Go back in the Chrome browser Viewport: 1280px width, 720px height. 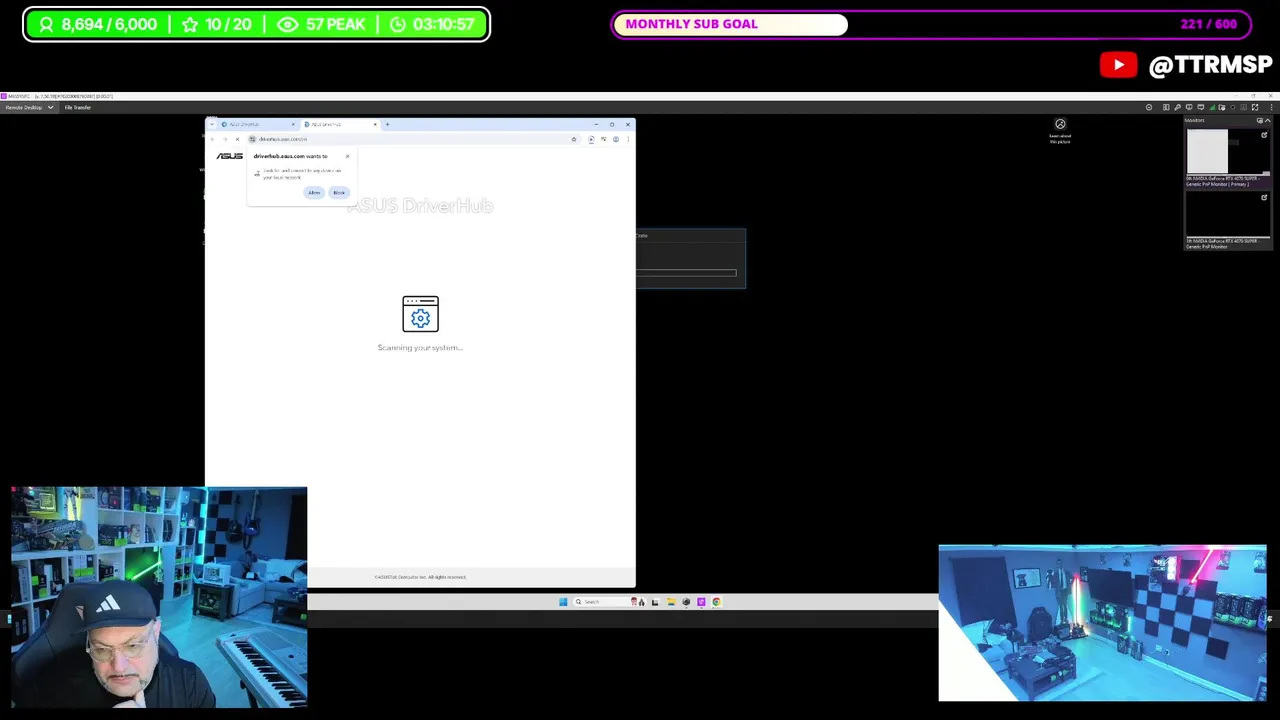(x=213, y=139)
